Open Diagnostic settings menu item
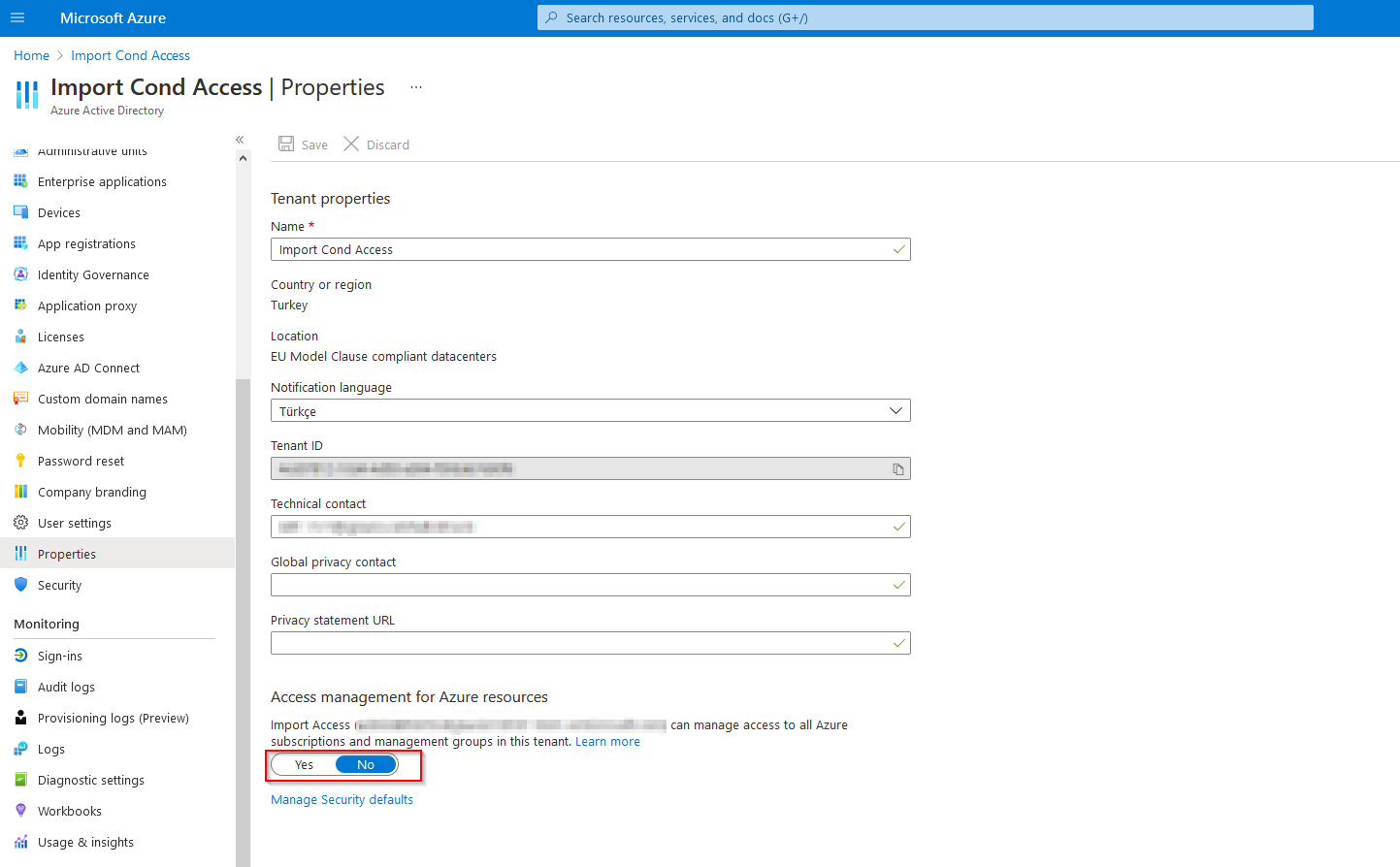Image resolution: width=1400 pixels, height=867 pixels. click(x=91, y=780)
